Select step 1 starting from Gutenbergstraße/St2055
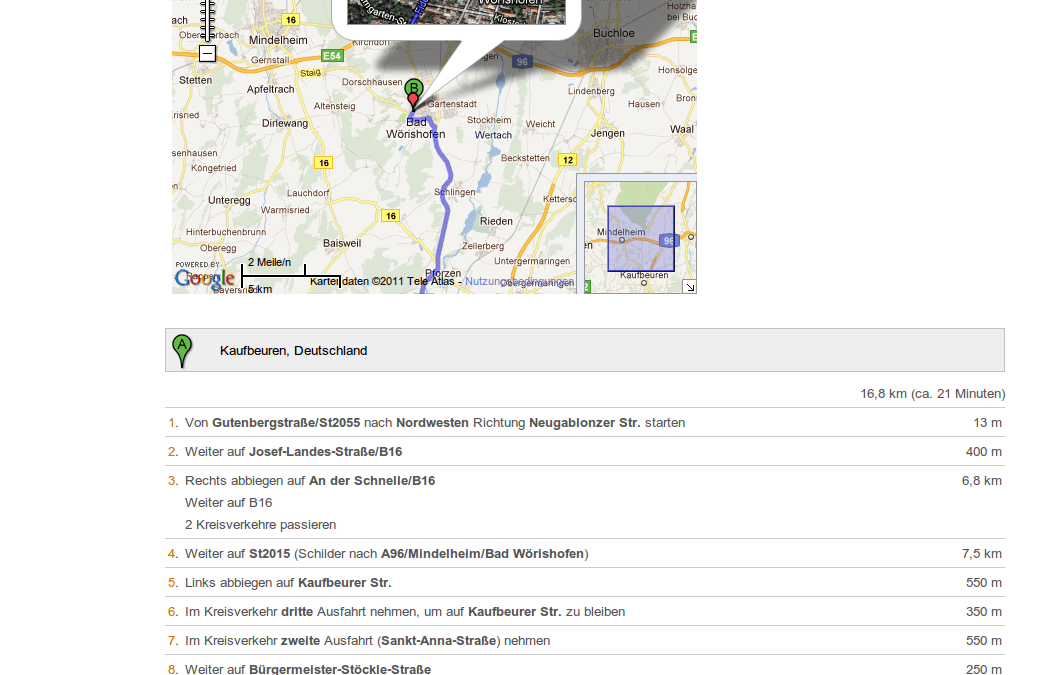The width and height of the screenshot is (1050, 675). (x=585, y=423)
